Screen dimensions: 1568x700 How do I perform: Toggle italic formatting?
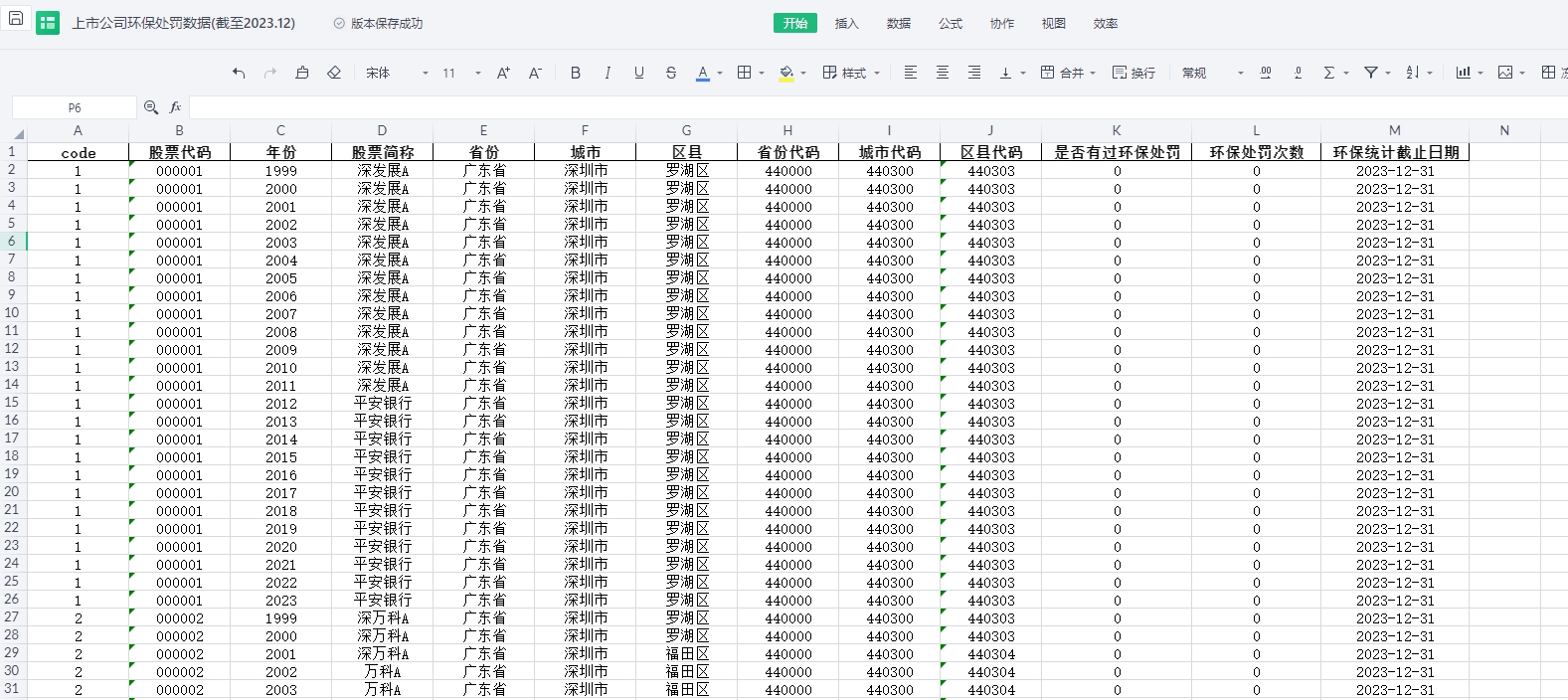pos(607,73)
